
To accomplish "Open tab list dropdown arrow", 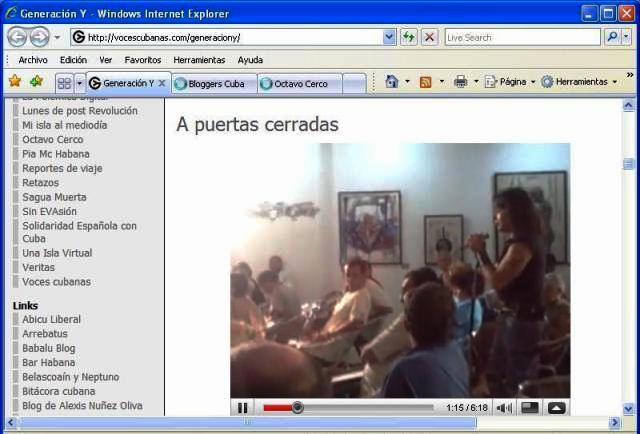I will (80, 84).
